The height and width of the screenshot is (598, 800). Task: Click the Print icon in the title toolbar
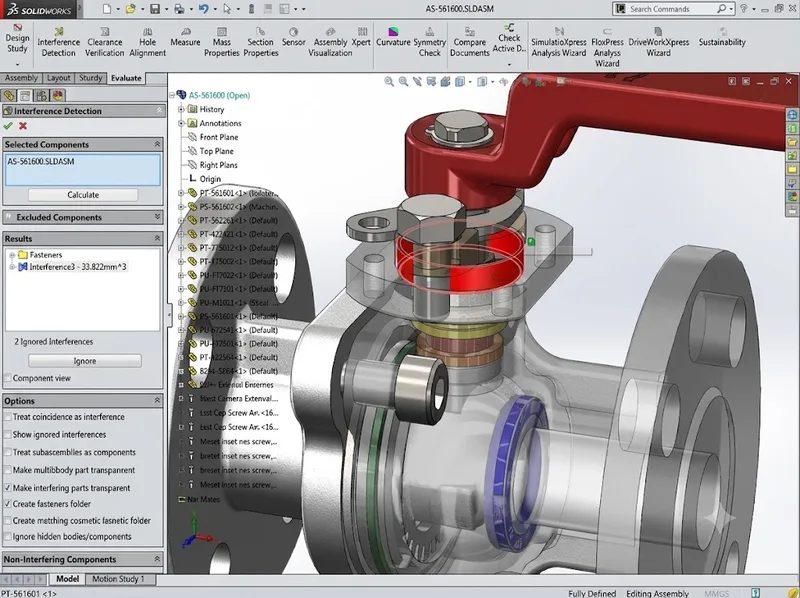[x=179, y=9]
